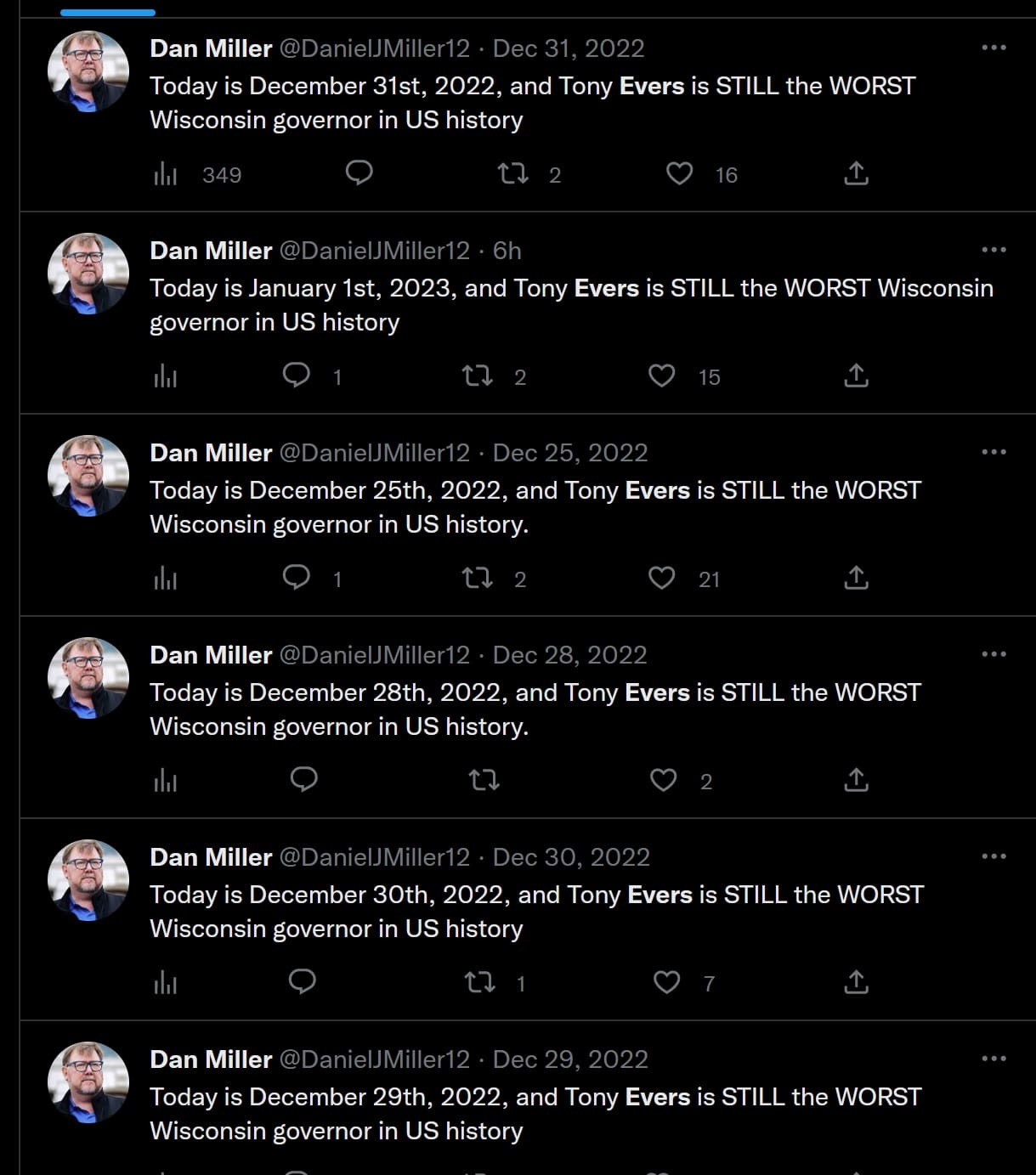1036x1175 pixels.
Task: Like the December 30th, 2022 tweet
Action: pos(666,982)
